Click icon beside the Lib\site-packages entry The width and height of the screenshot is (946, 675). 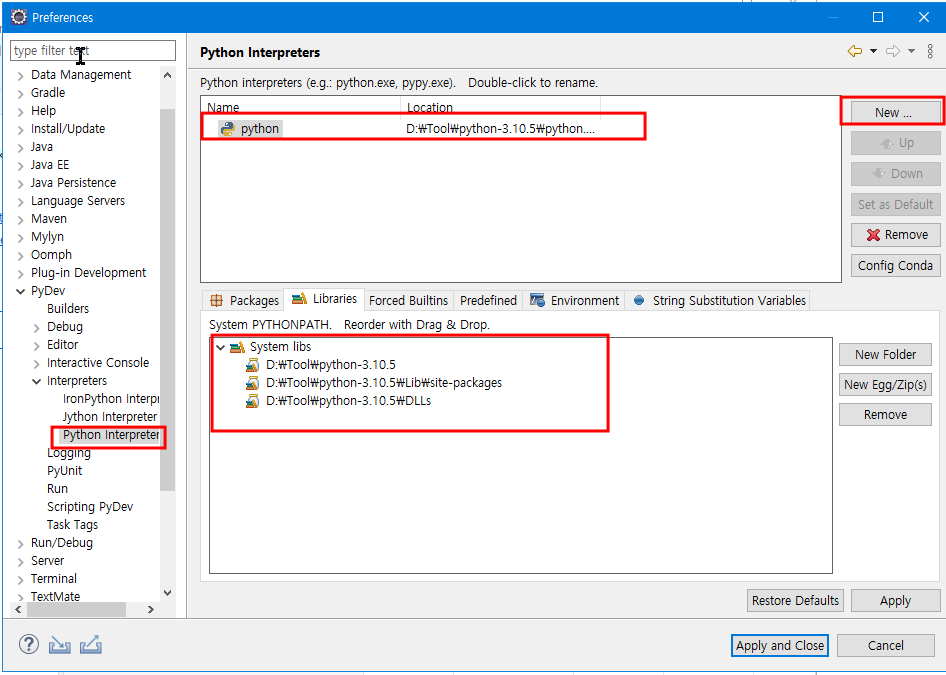[x=252, y=383]
